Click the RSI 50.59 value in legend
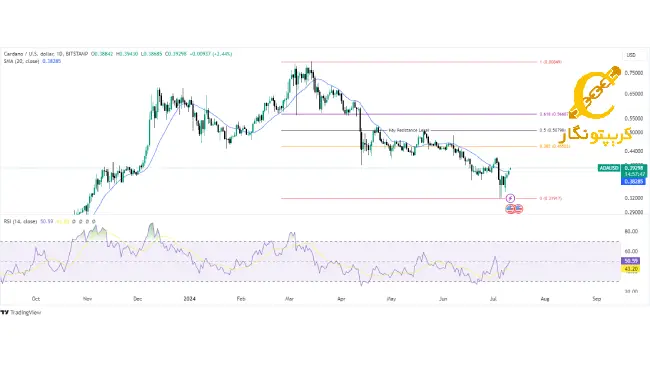The image size is (650, 365). click(x=47, y=221)
